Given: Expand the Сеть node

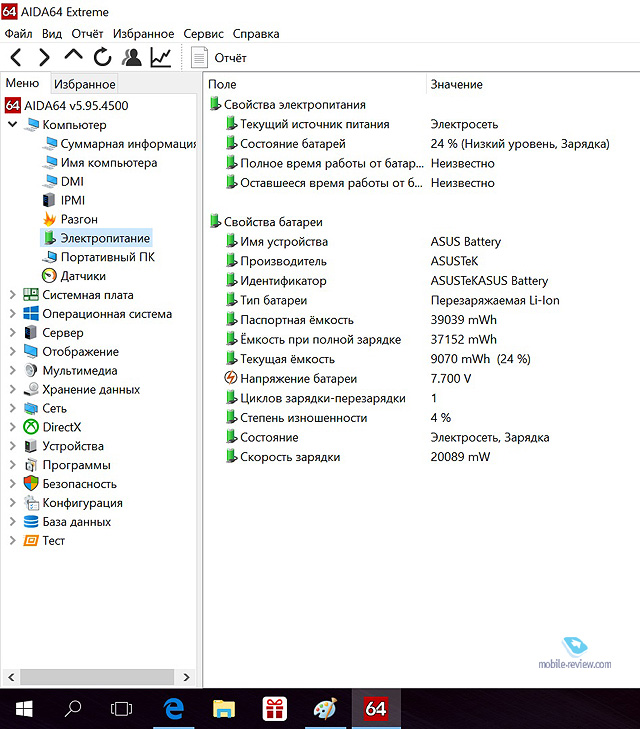Looking at the screenshot, I should 13,408.
